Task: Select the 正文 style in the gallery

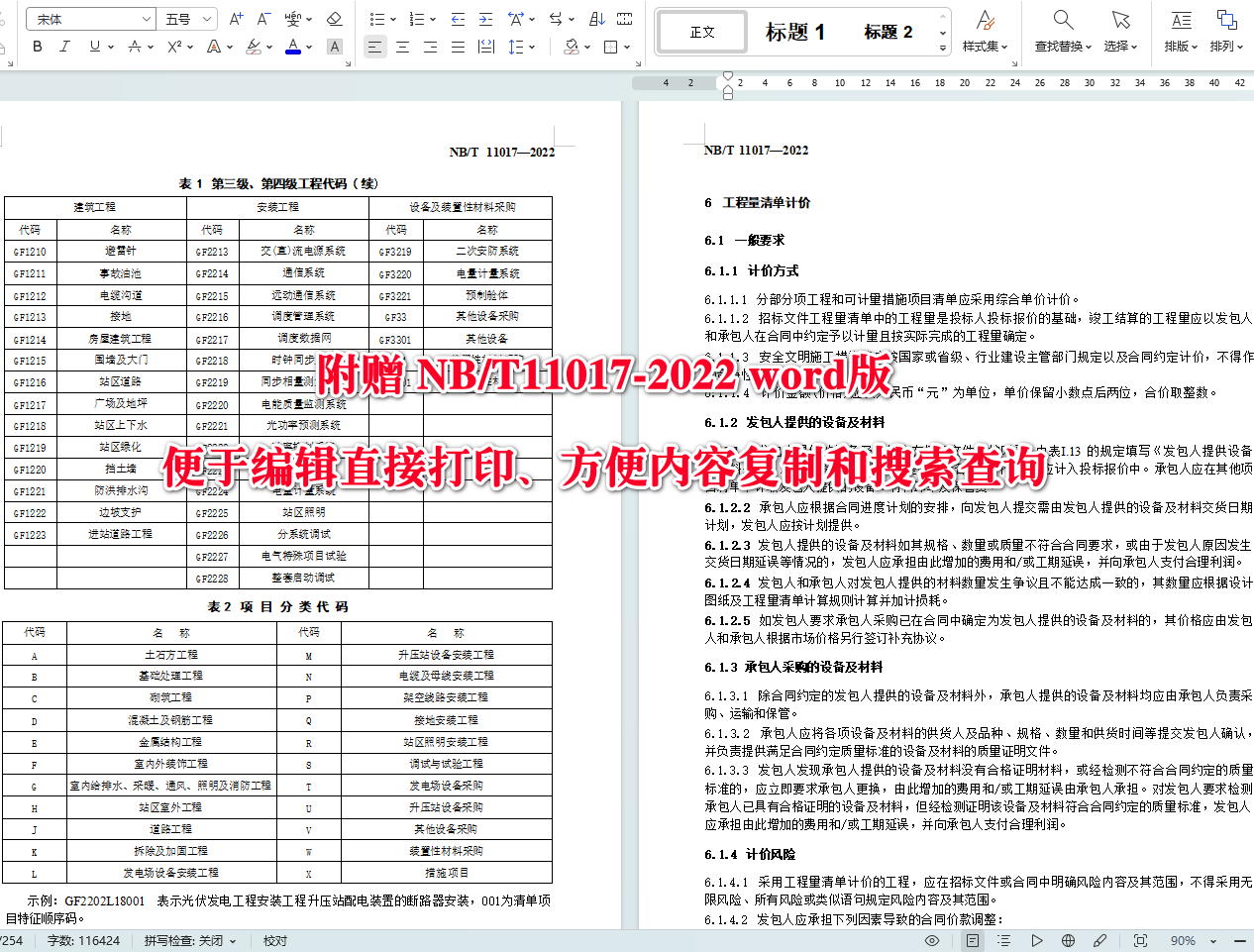Action: coord(701,31)
